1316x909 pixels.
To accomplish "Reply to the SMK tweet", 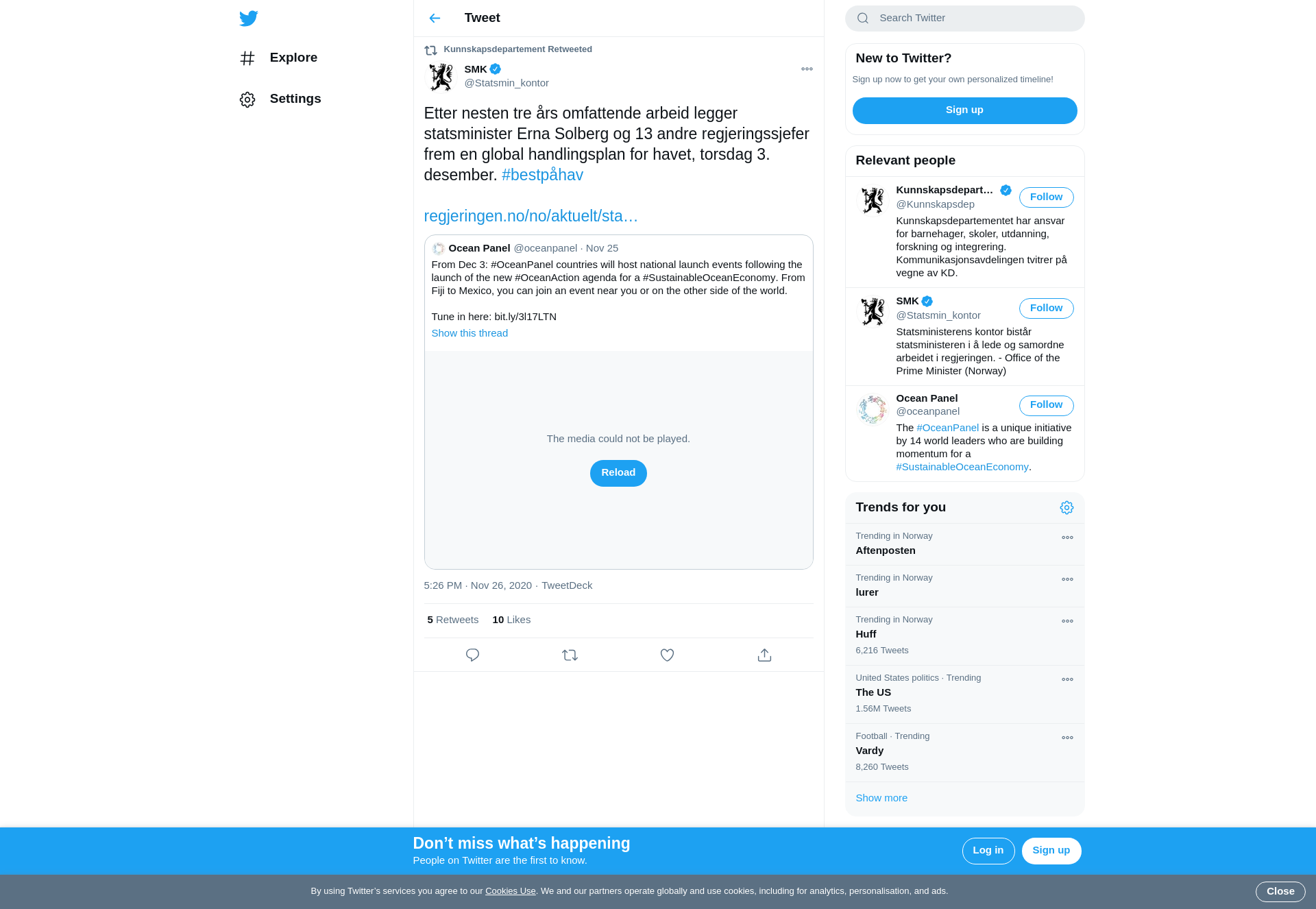I will click(472, 655).
